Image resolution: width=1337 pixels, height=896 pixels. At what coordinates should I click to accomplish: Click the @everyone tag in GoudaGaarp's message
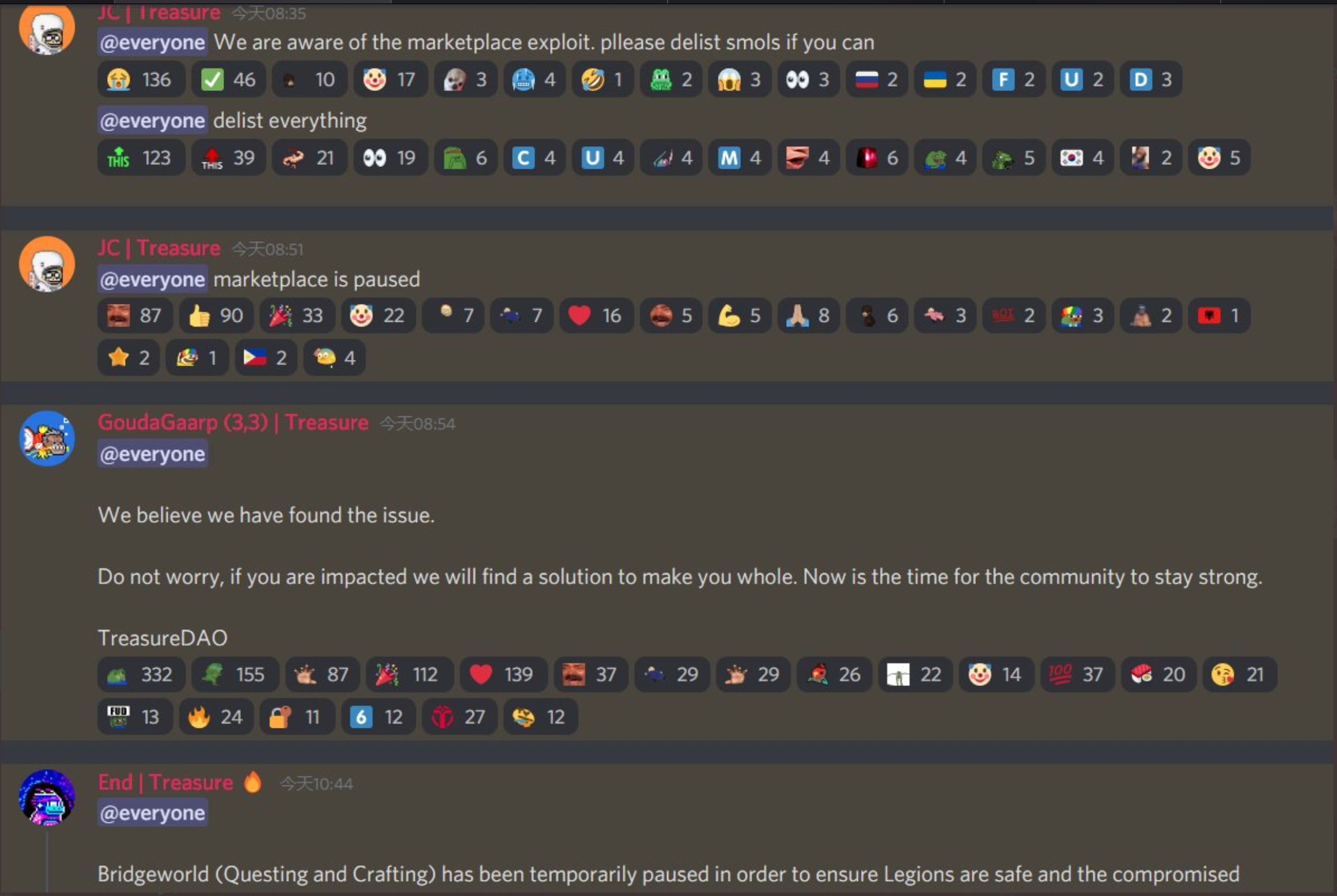(151, 454)
